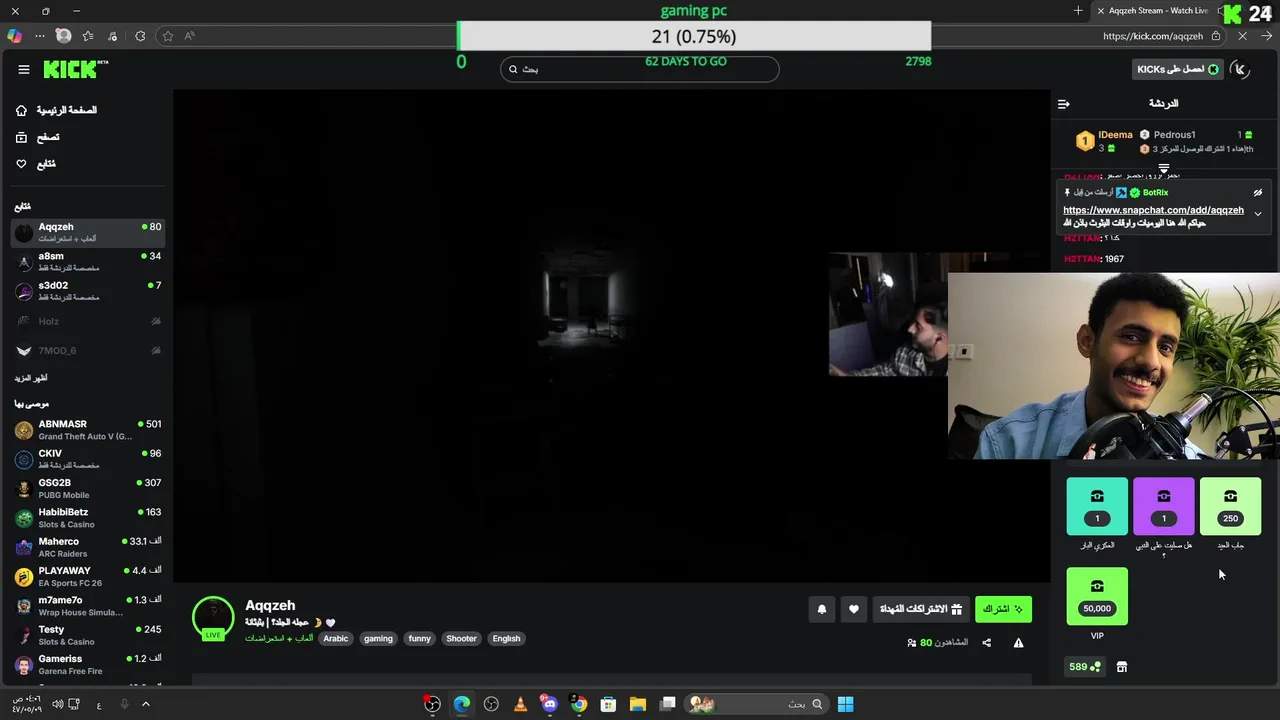
Task: Select the offline Holz channel
Action: (88, 321)
